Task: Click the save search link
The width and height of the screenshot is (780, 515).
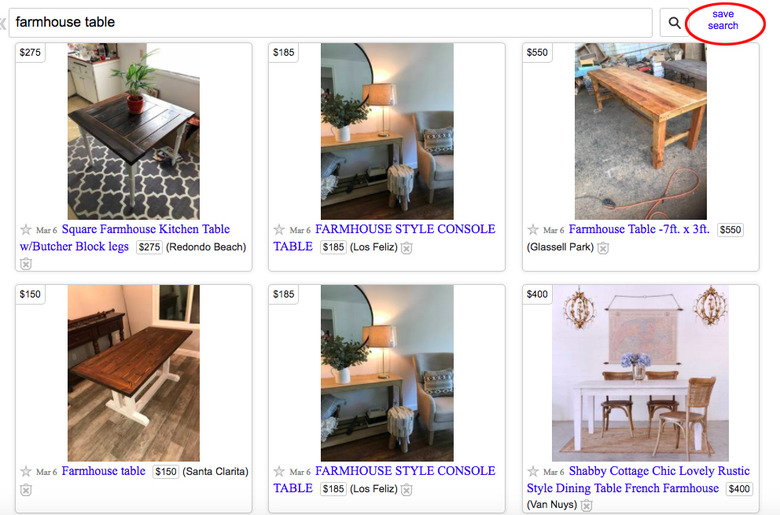Action: 723,20
